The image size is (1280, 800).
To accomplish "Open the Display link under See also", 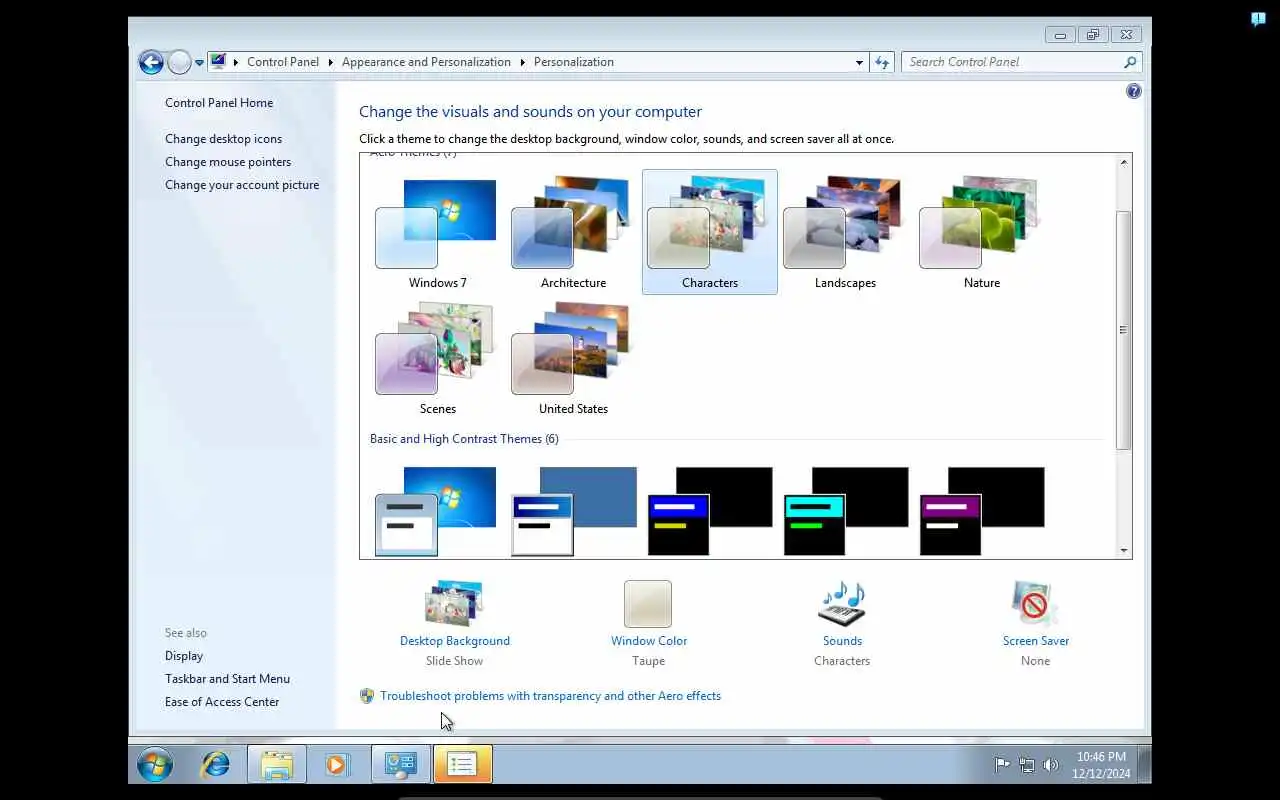I will pos(184,656).
